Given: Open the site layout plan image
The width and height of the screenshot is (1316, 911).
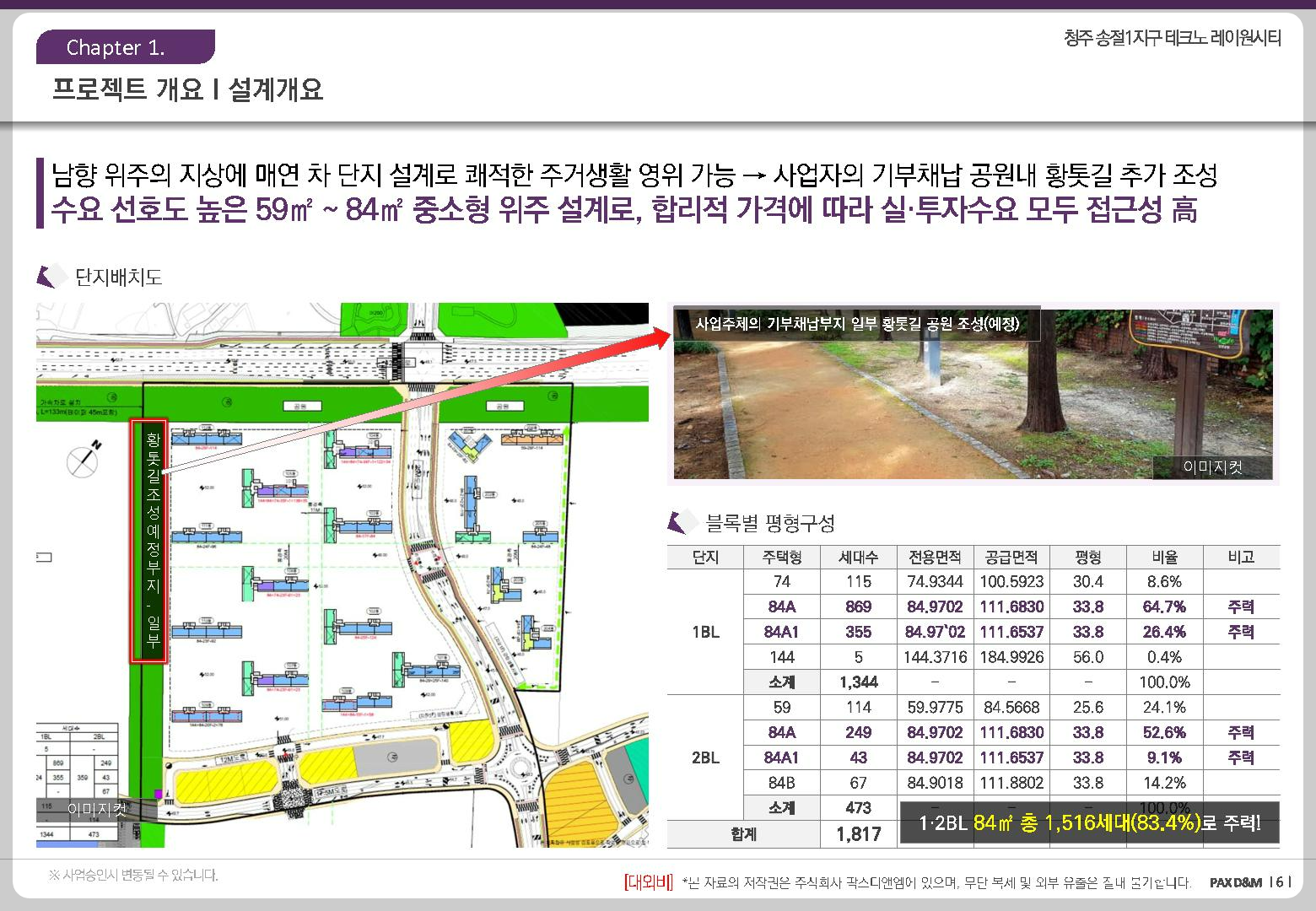Looking at the screenshot, I should [x=342, y=575].
